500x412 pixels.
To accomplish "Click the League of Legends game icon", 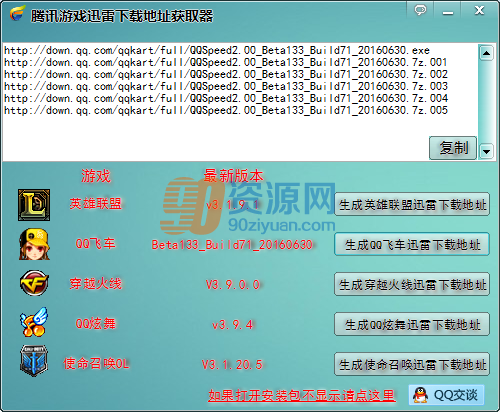I will click(34, 205).
